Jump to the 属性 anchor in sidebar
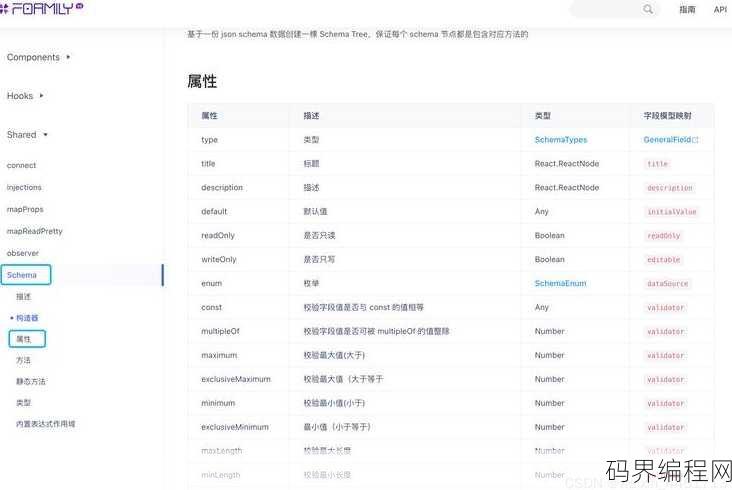The height and width of the screenshot is (490, 732). 23,339
